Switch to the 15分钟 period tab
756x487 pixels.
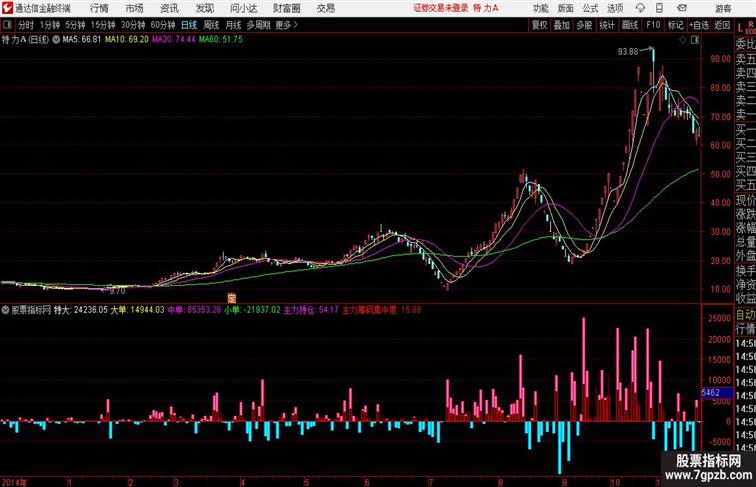(x=103, y=25)
